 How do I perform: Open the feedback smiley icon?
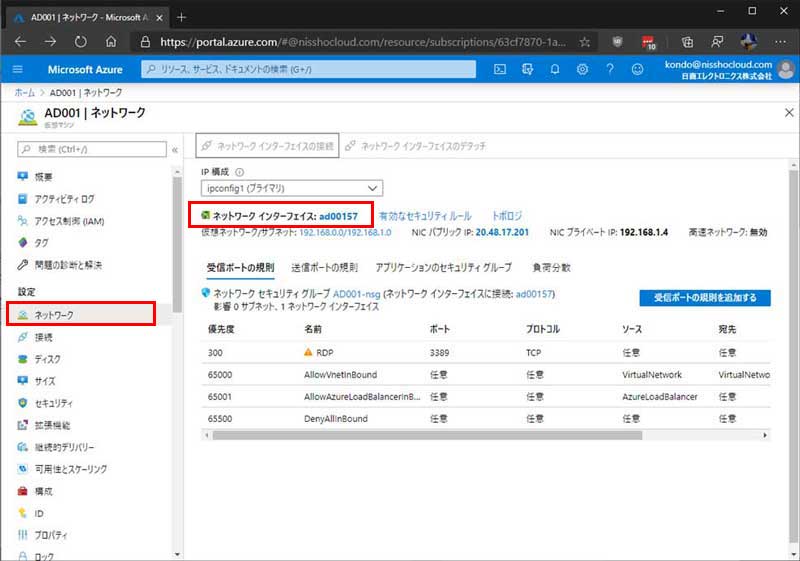click(x=637, y=69)
